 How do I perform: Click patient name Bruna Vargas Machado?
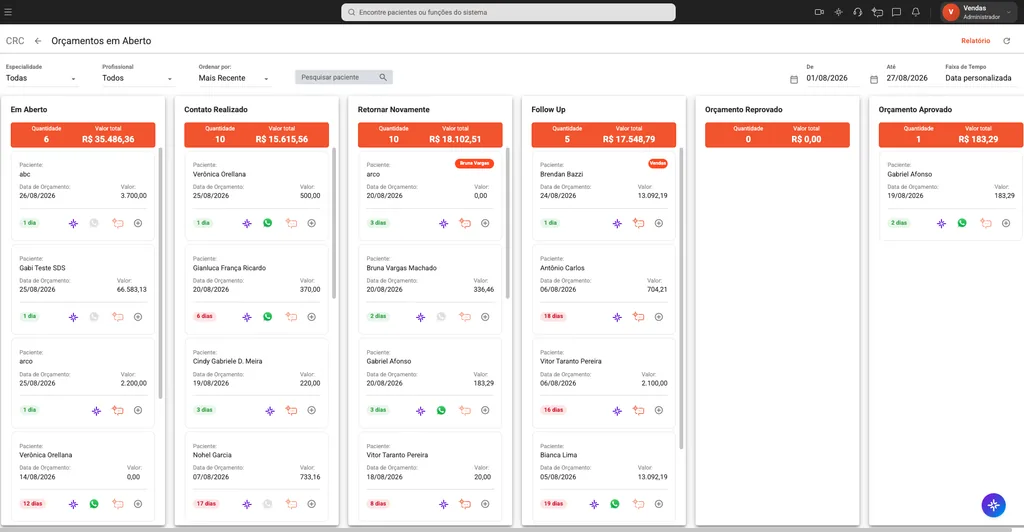(402, 268)
